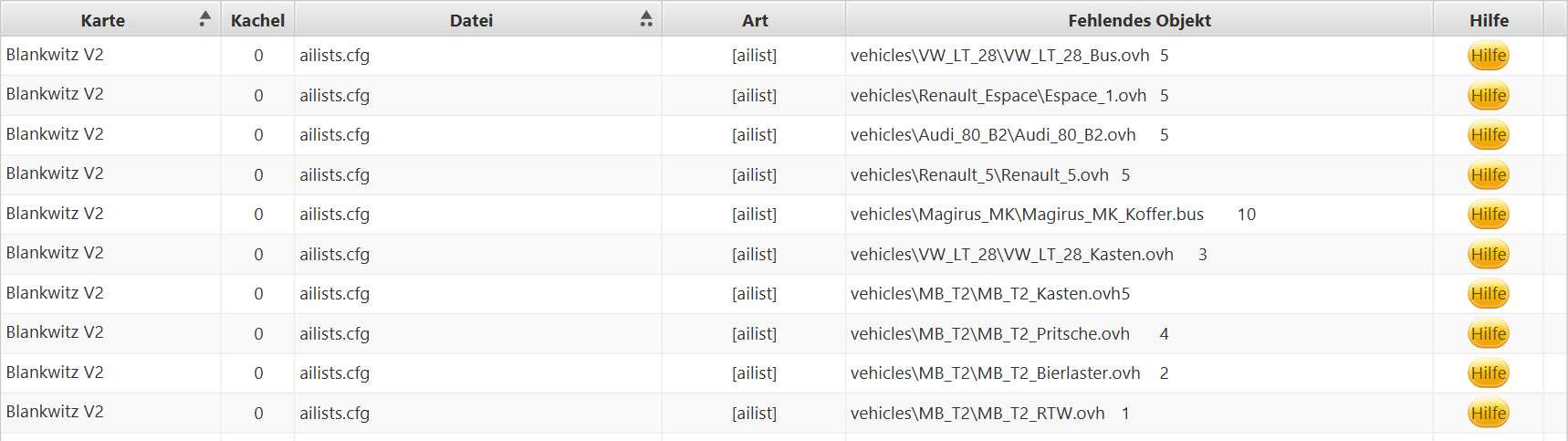Click the Hilfe column header

tap(1489, 20)
